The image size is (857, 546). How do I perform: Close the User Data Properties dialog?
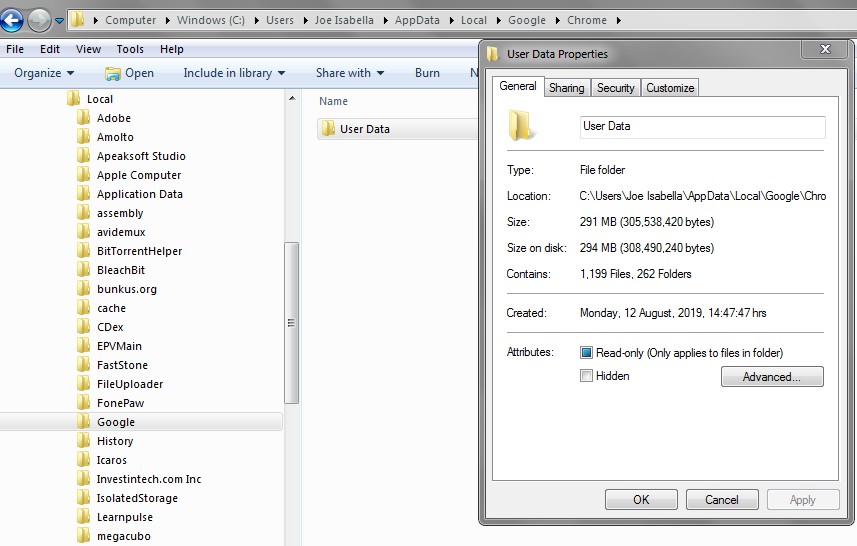[825, 49]
